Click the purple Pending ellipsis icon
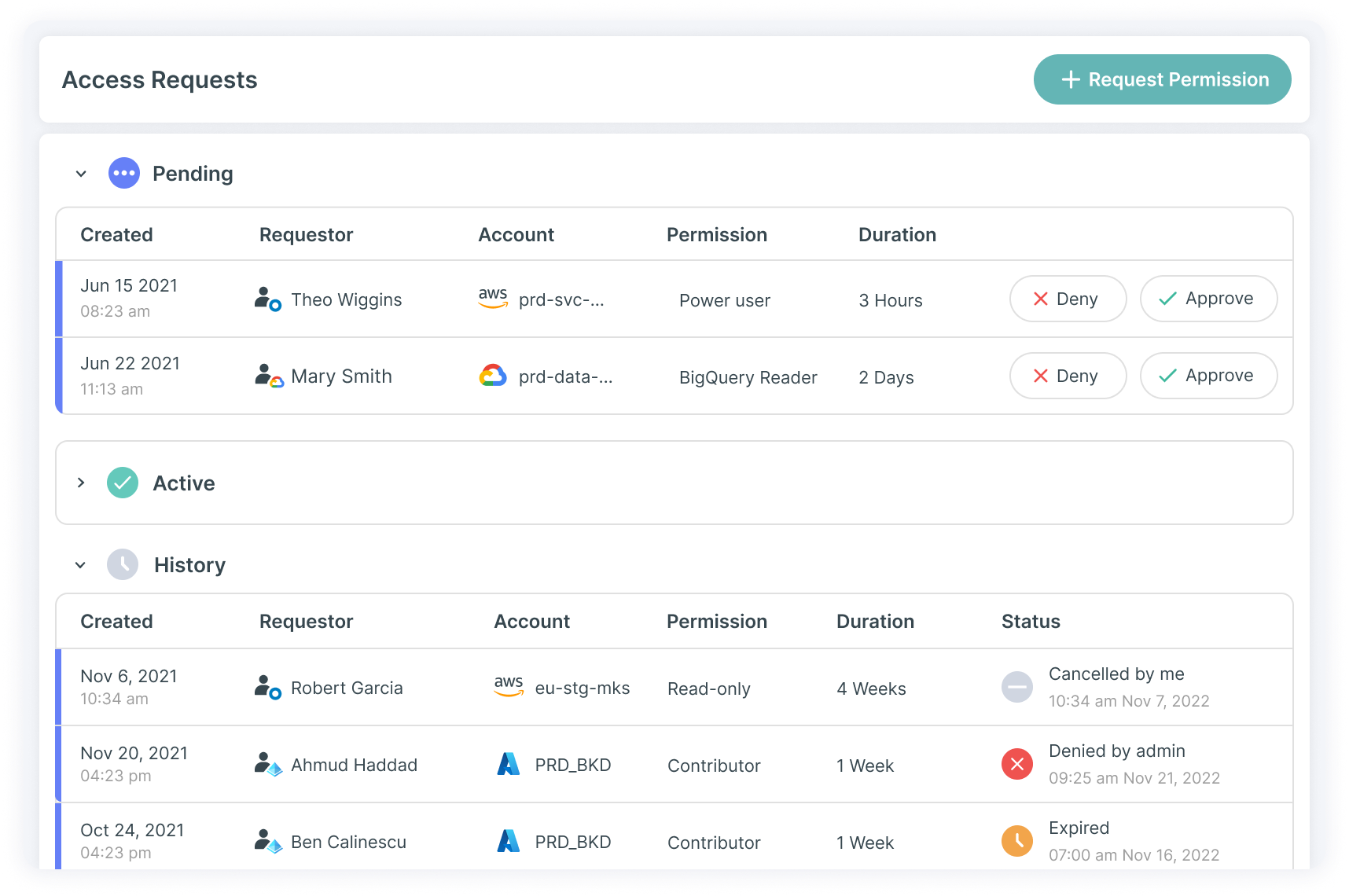 coord(123,173)
